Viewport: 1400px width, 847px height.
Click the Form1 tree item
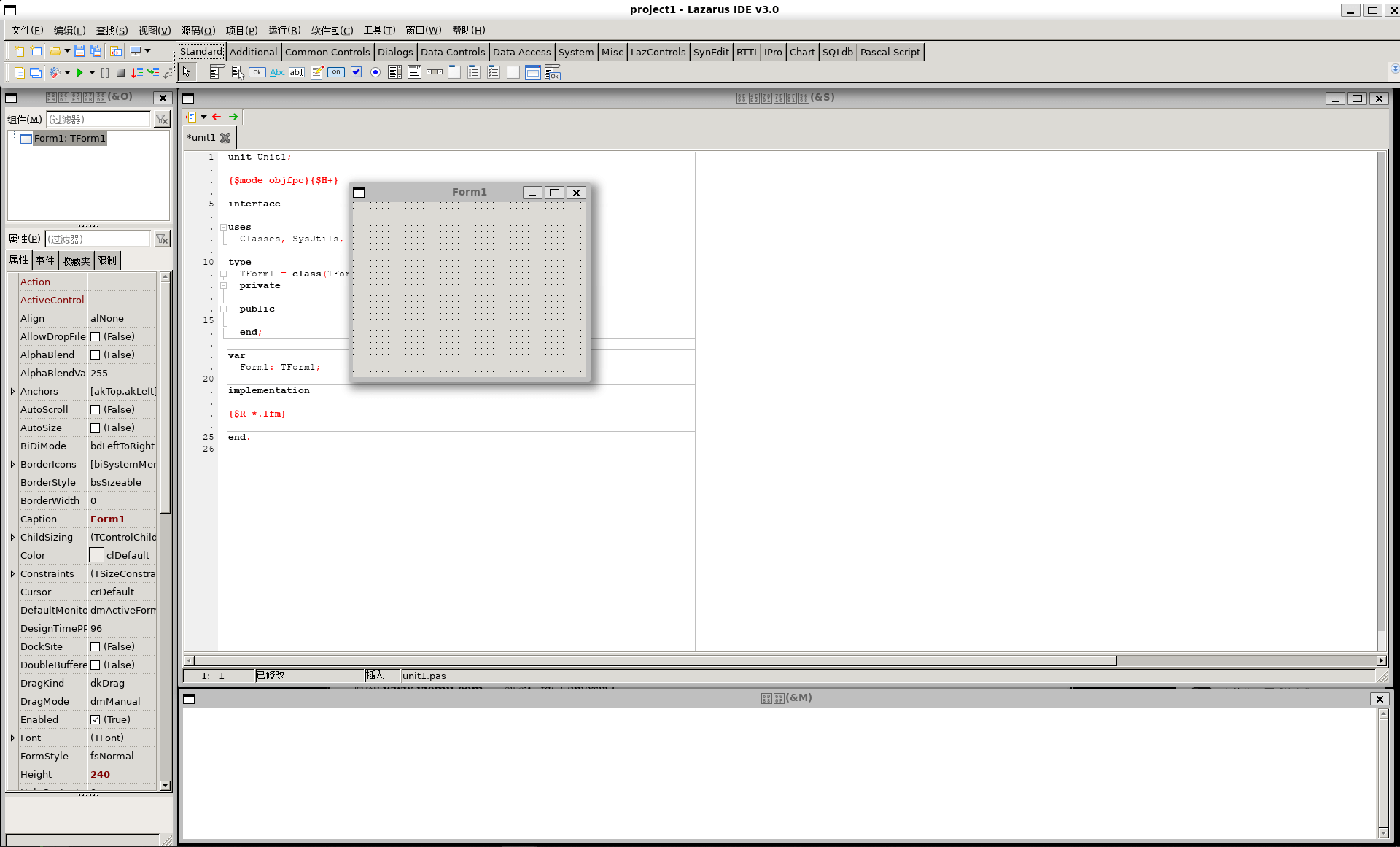click(x=70, y=138)
